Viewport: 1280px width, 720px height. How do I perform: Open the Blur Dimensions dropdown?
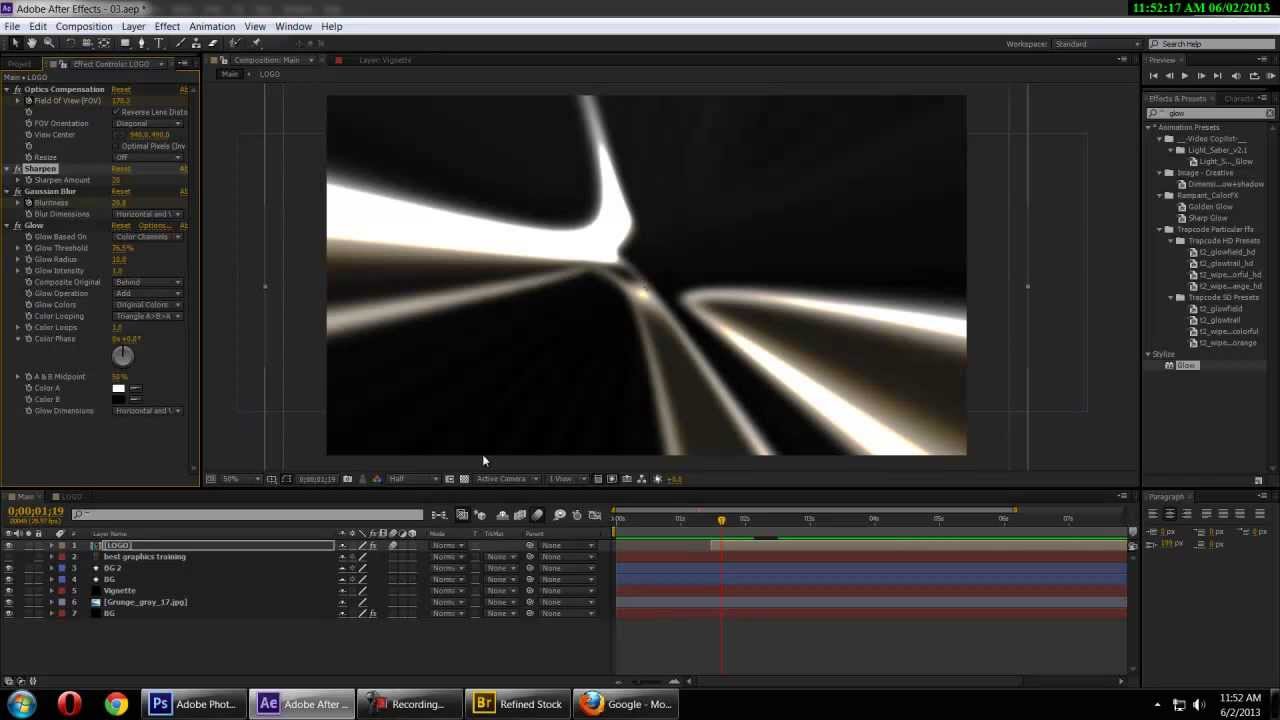148,214
